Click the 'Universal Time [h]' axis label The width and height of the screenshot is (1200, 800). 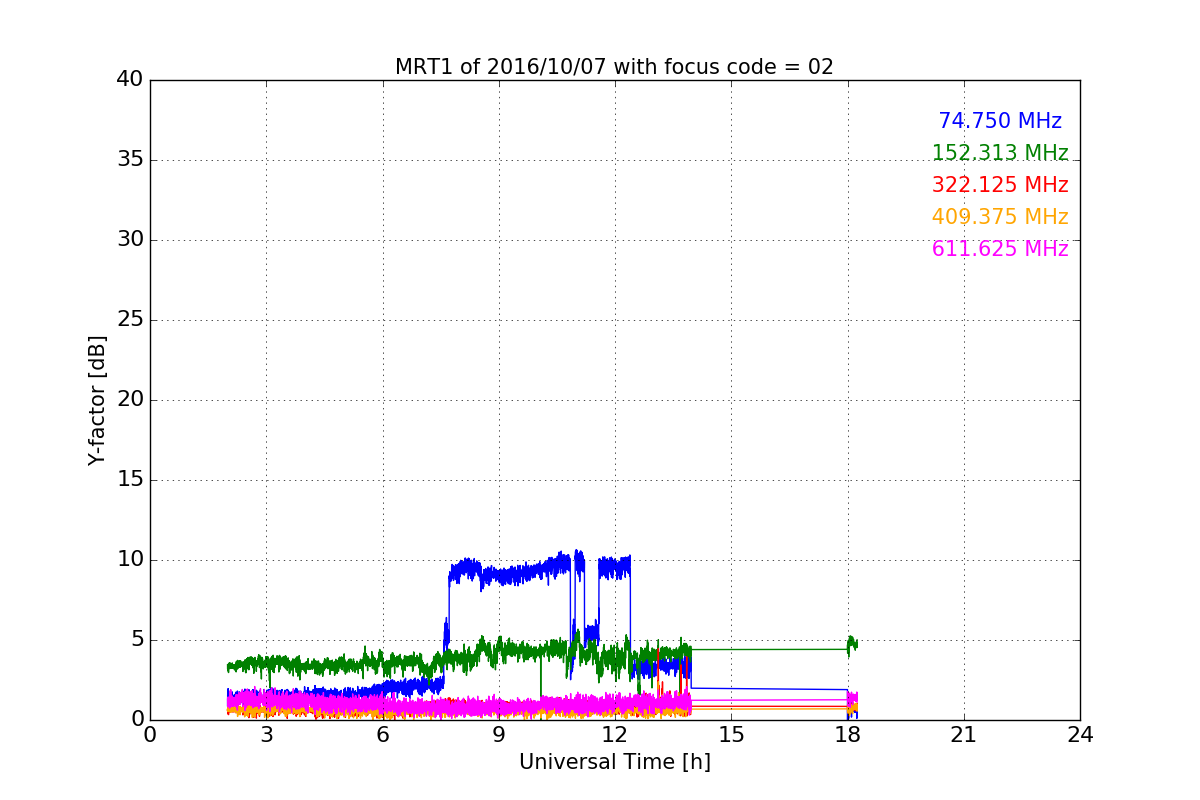click(x=614, y=762)
